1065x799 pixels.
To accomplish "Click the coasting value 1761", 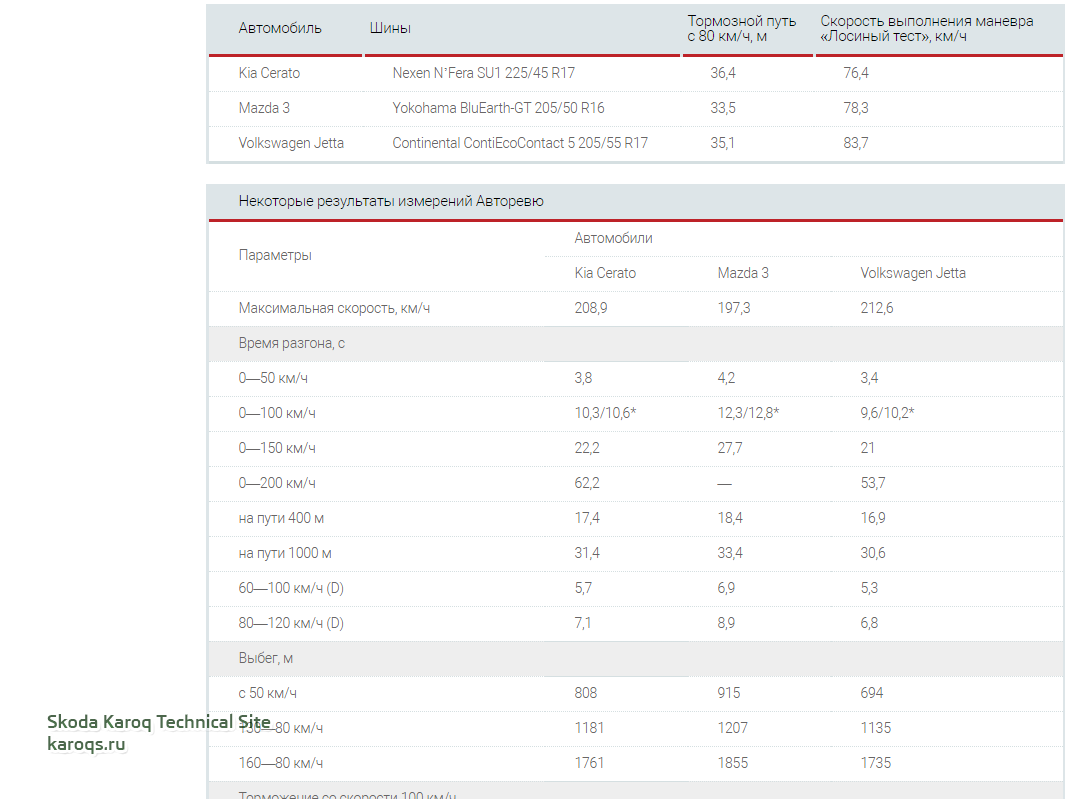I will click(589, 763).
